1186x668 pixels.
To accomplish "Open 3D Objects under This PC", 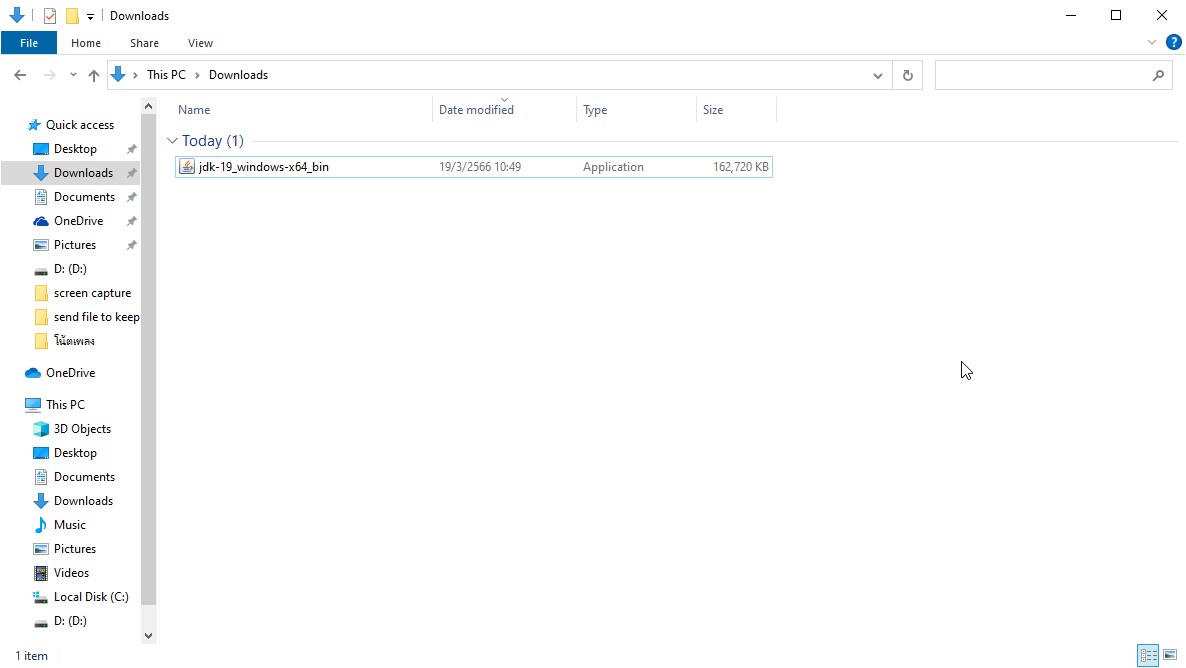I will [x=82, y=429].
